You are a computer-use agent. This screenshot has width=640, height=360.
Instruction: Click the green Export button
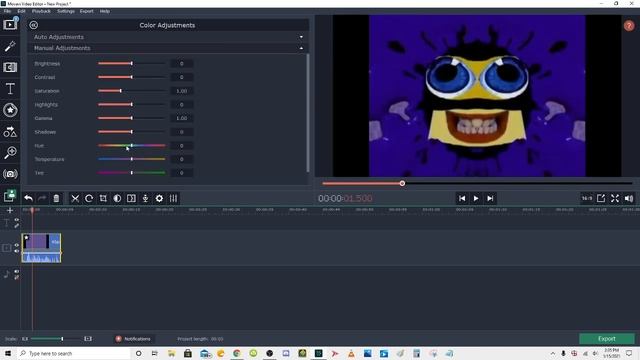click(607, 339)
